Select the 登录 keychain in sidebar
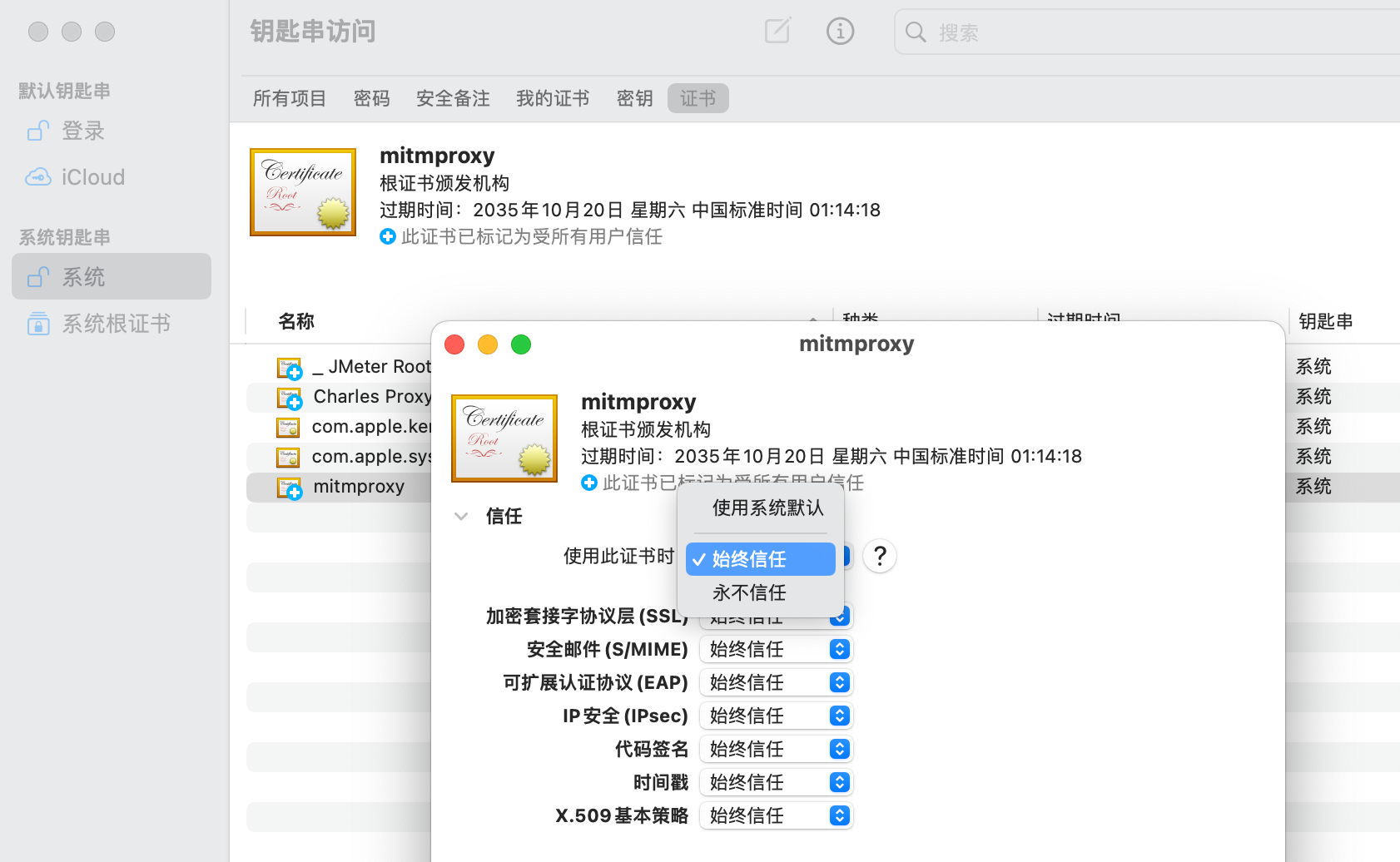 tap(83, 131)
